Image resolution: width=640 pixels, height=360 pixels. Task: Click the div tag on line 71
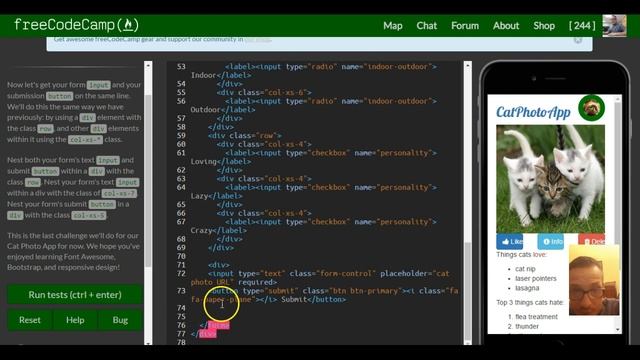click(x=219, y=265)
